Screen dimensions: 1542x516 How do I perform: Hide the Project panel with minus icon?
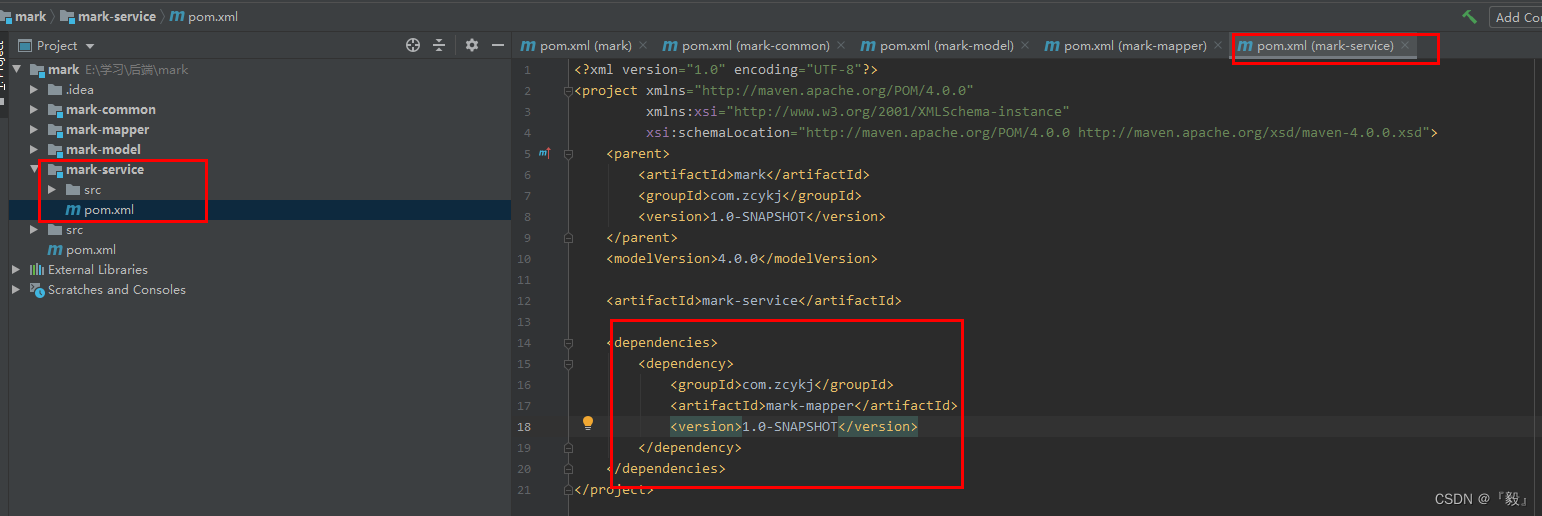coord(497,45)
